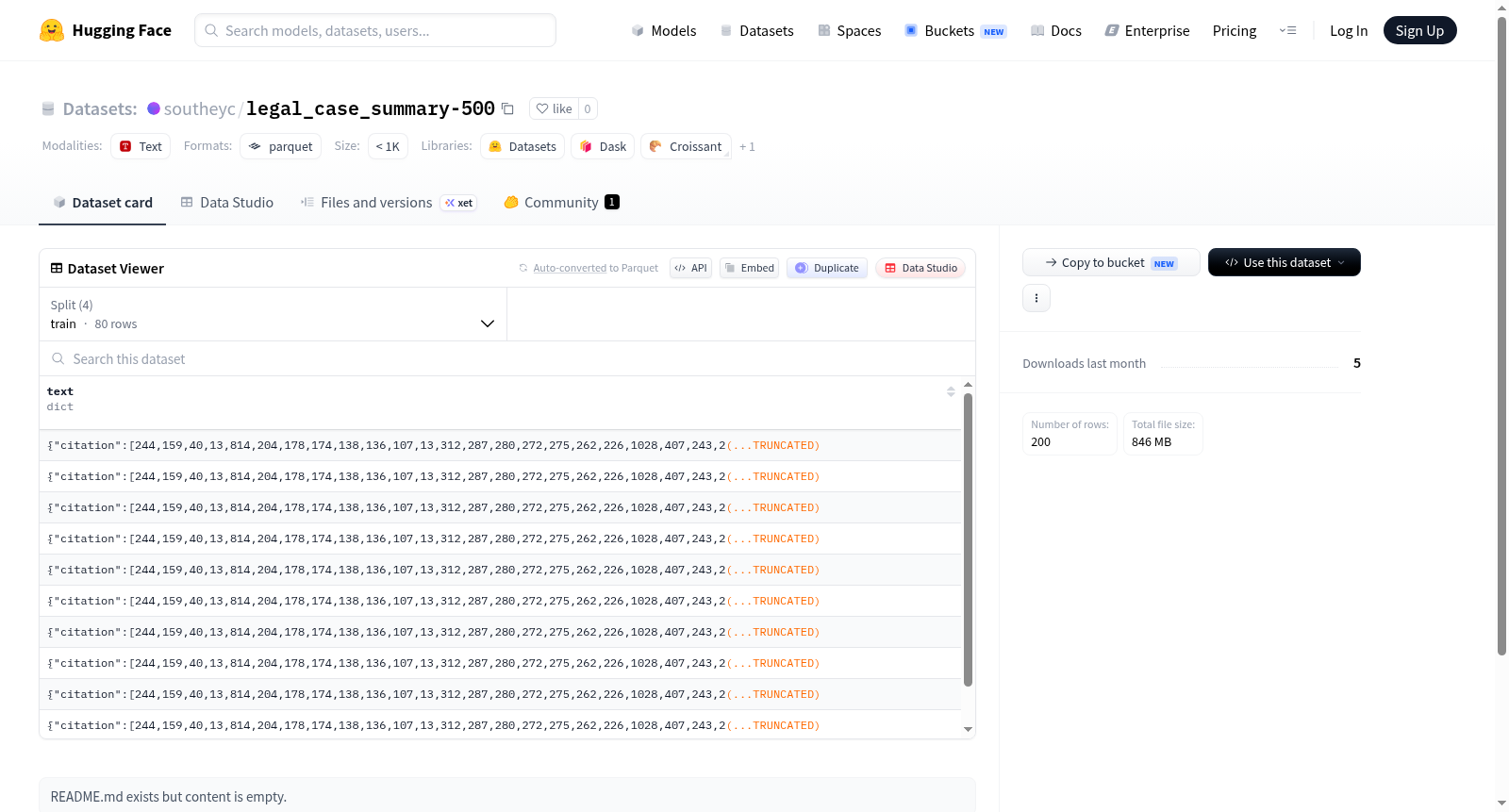Click the southeyc author link

200,108
